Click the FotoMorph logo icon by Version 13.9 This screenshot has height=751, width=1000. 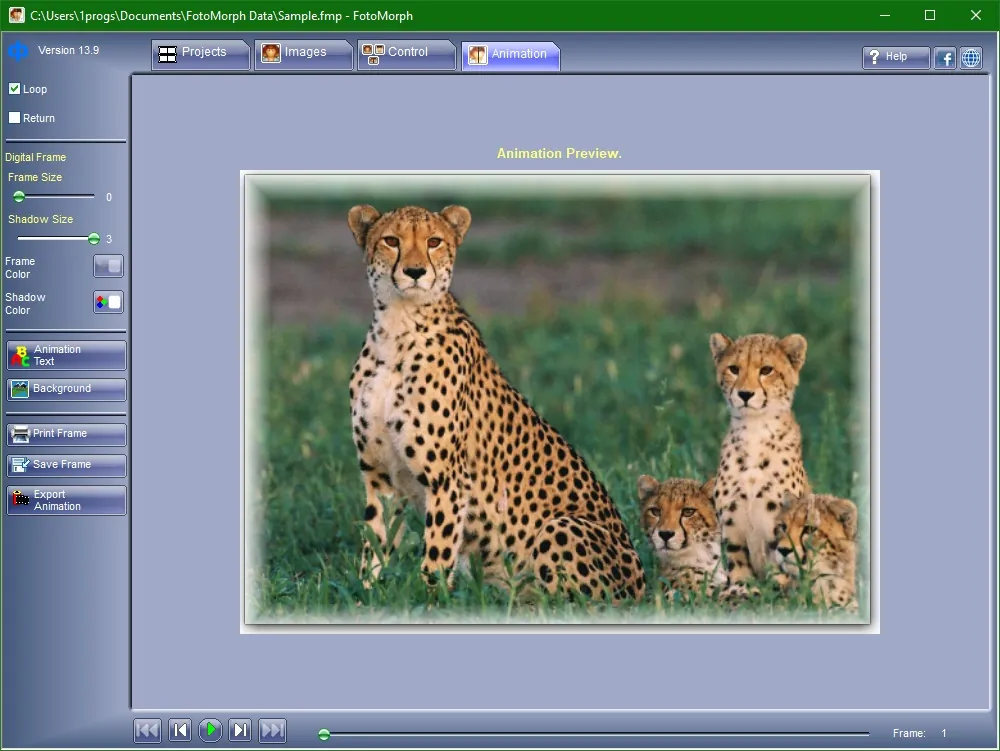click(x=18, y=51)
